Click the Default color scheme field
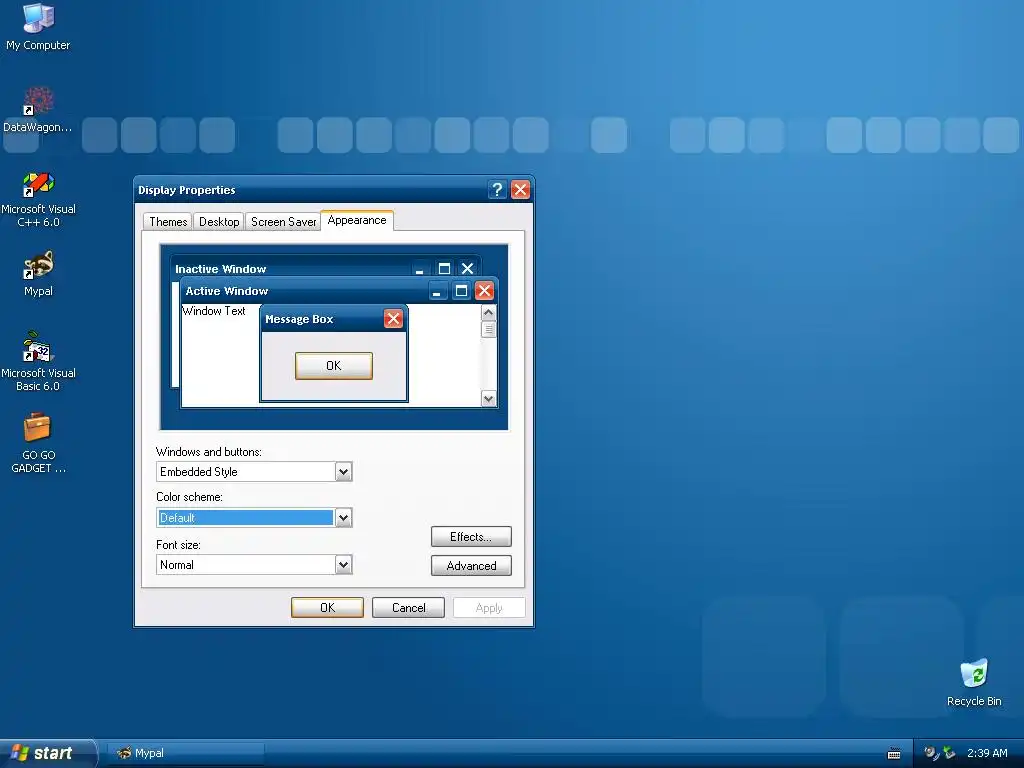The height and width of the screenshot is (768, 1024). pyautogui.click(x=254, y=518)
